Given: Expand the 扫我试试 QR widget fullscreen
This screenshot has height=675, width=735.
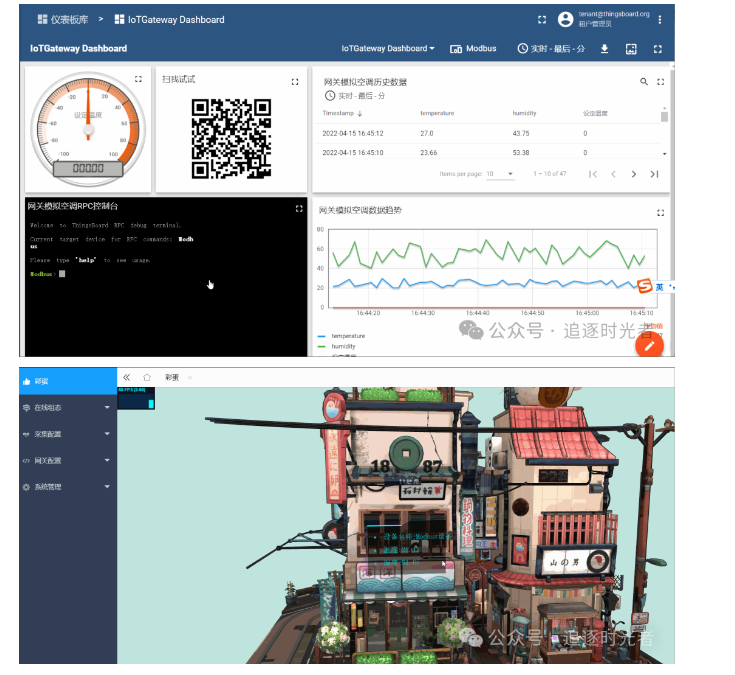Looking at the screenshot, I should (x=295, y=82).
